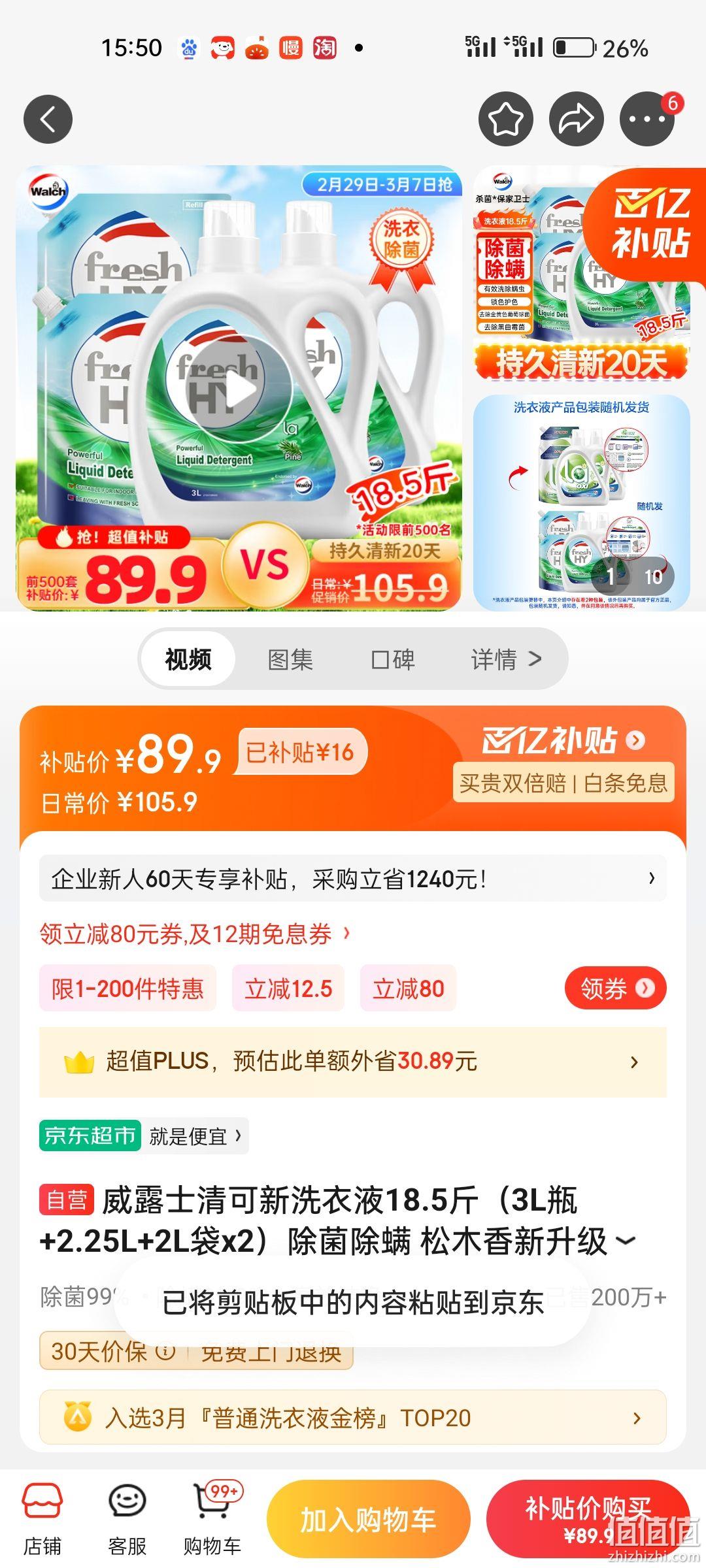Open the 京东超市 就是便宜 link
Viewport: 706px width, 1568px height.
(x=144, y=1136)
